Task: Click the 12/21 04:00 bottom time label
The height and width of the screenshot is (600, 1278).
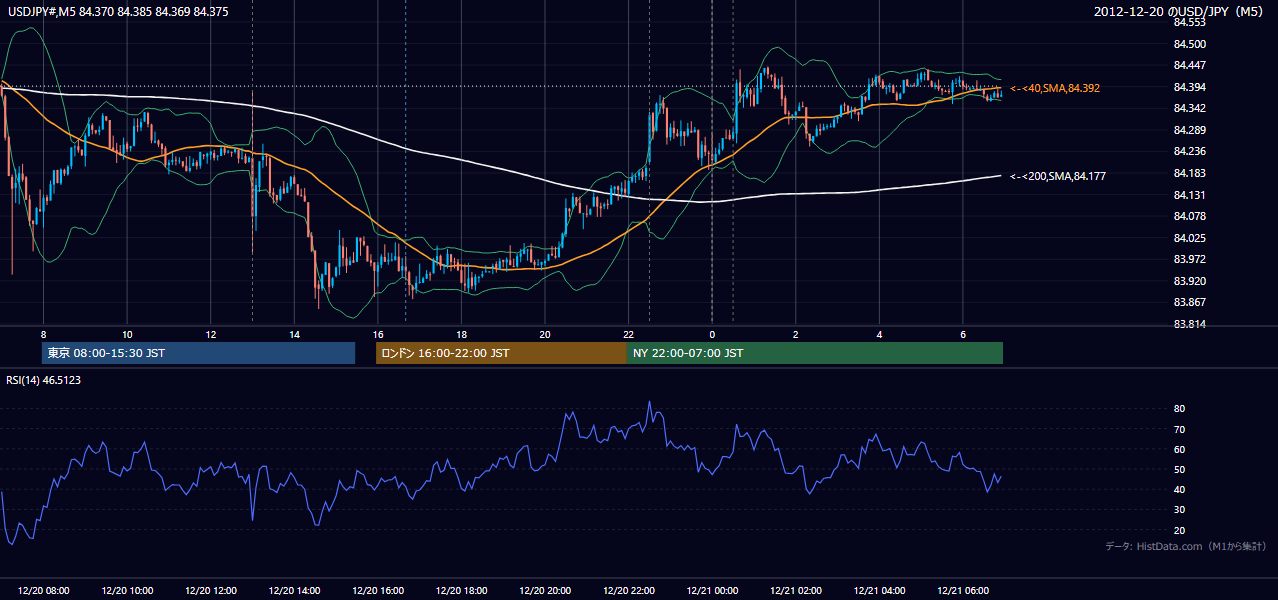Action: [879, 591]
